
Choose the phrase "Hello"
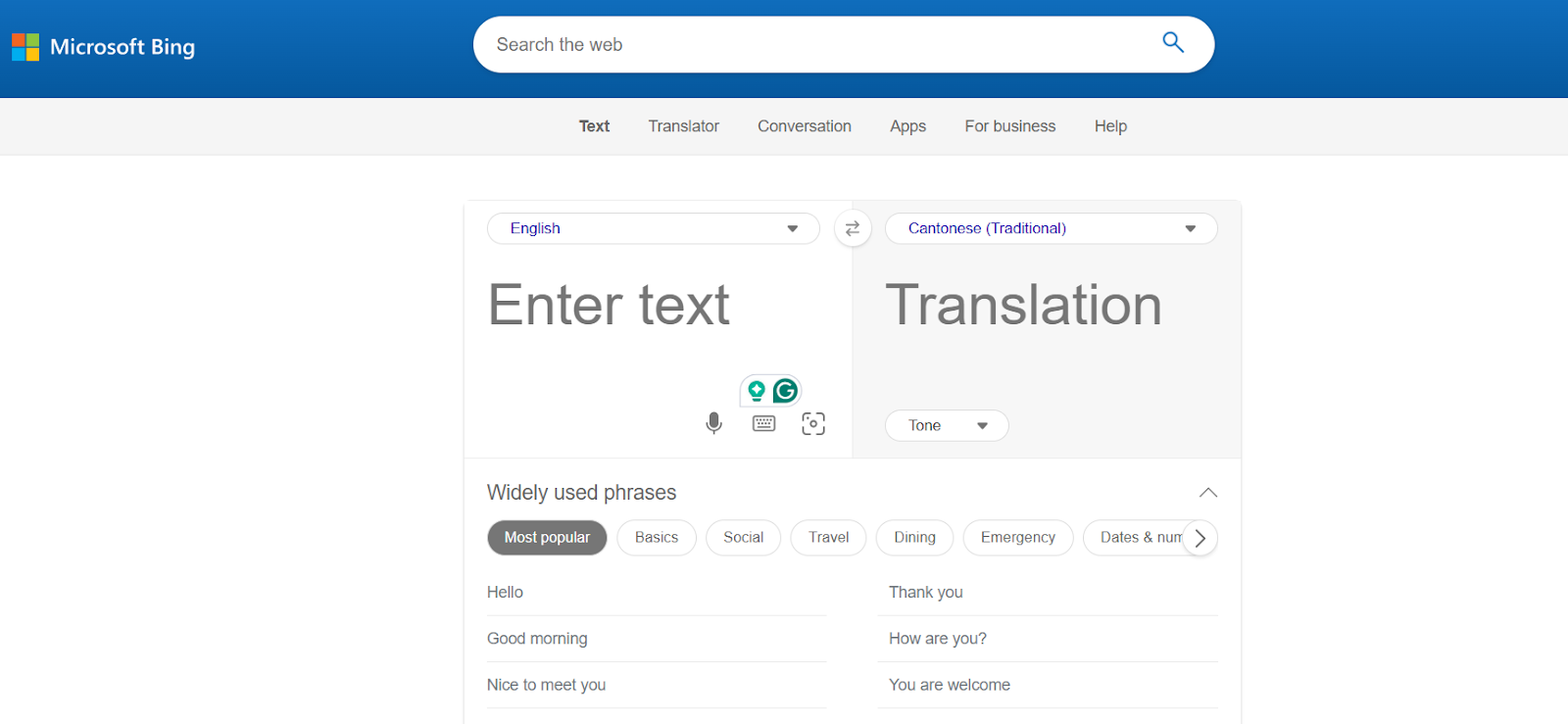[505, 592]
